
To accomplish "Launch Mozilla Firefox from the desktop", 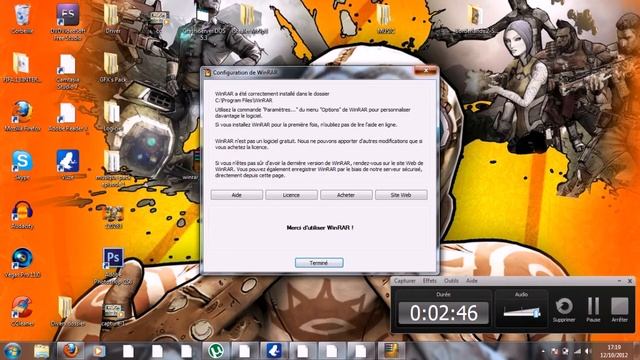I will pyautogui.click(x=22, y=116).
